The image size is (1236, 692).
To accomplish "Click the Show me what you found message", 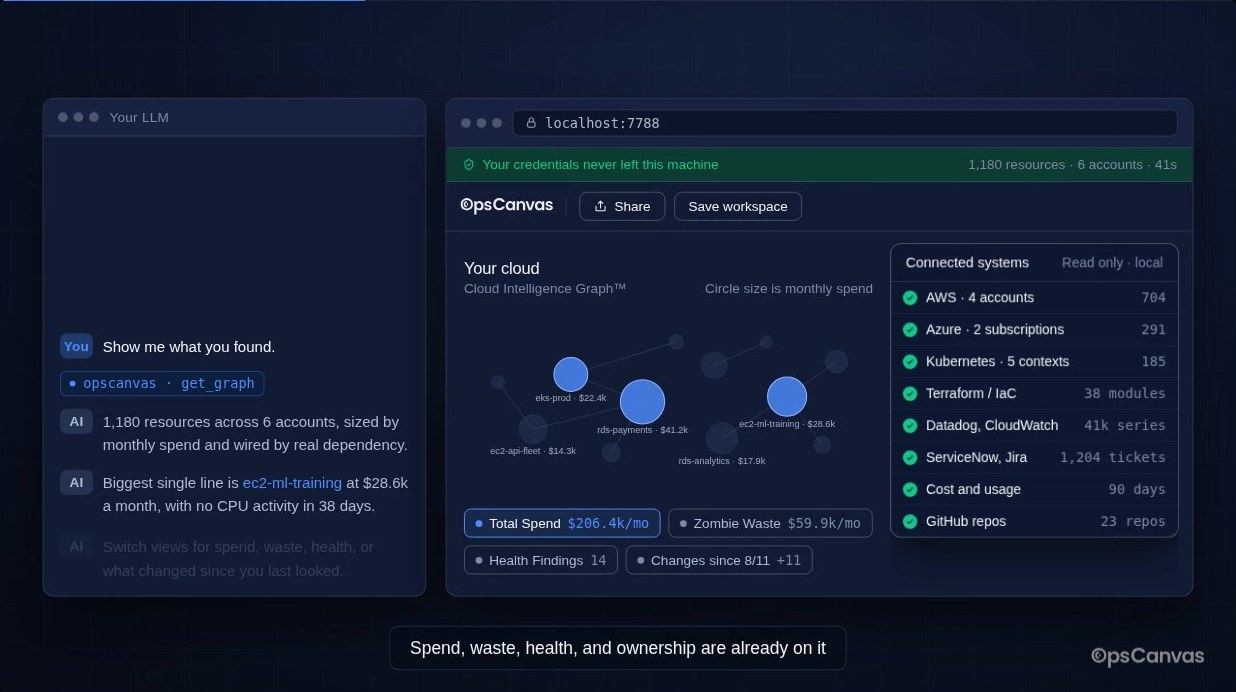I will 189,346.
